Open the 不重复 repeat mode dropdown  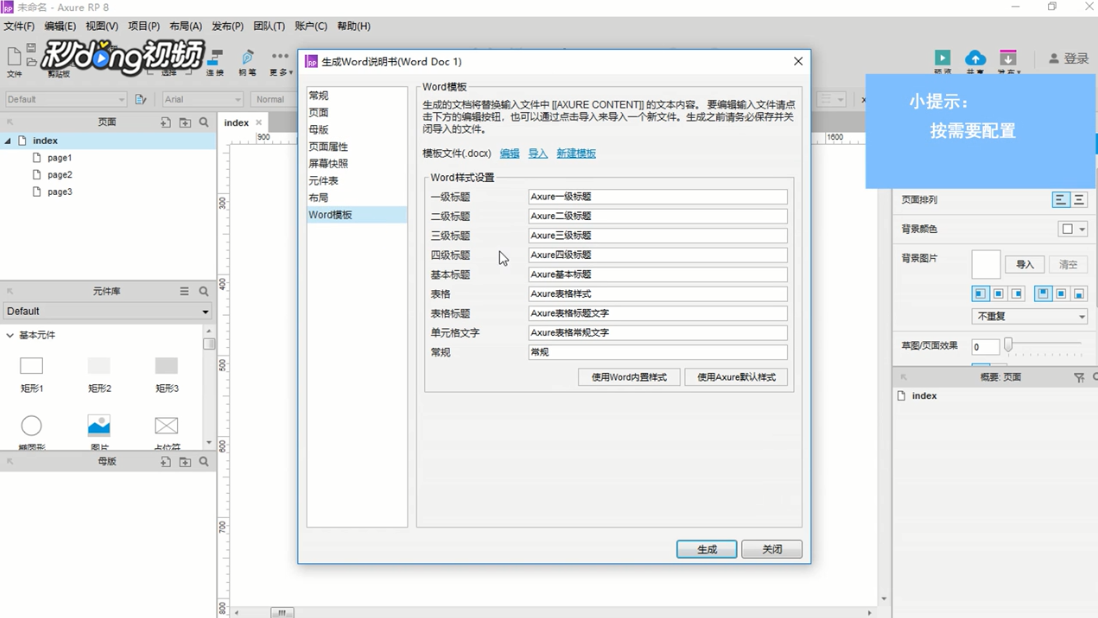[x=1029, y=316]
